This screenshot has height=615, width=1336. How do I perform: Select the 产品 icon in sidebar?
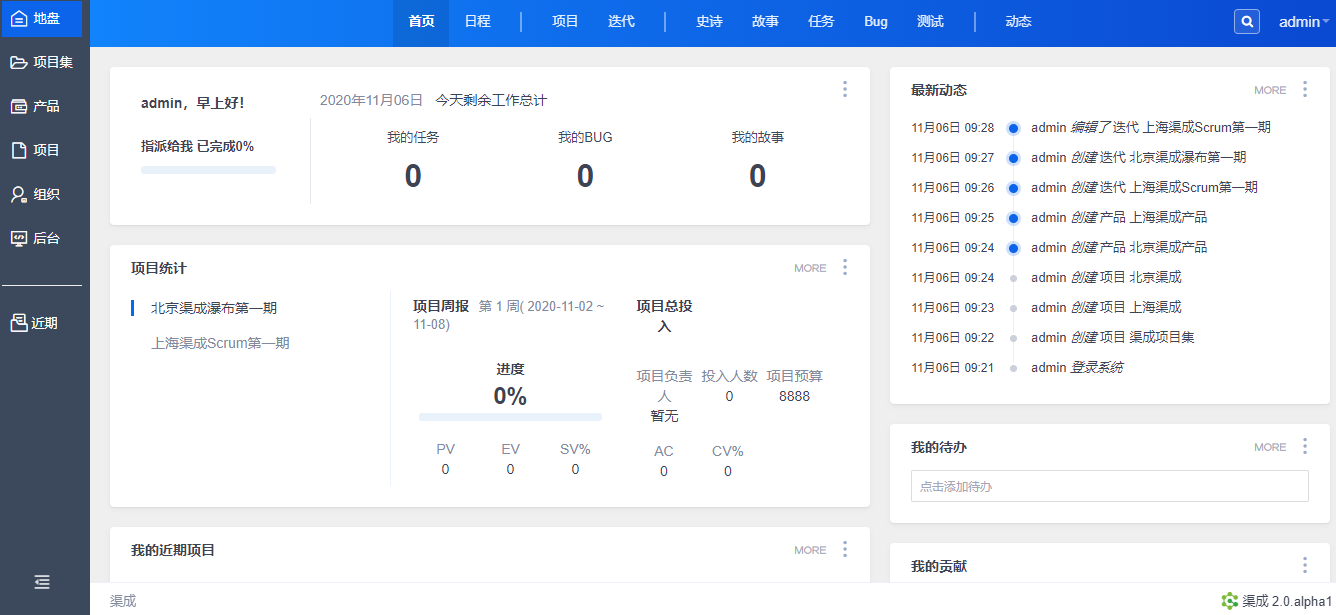pos(19,106)
